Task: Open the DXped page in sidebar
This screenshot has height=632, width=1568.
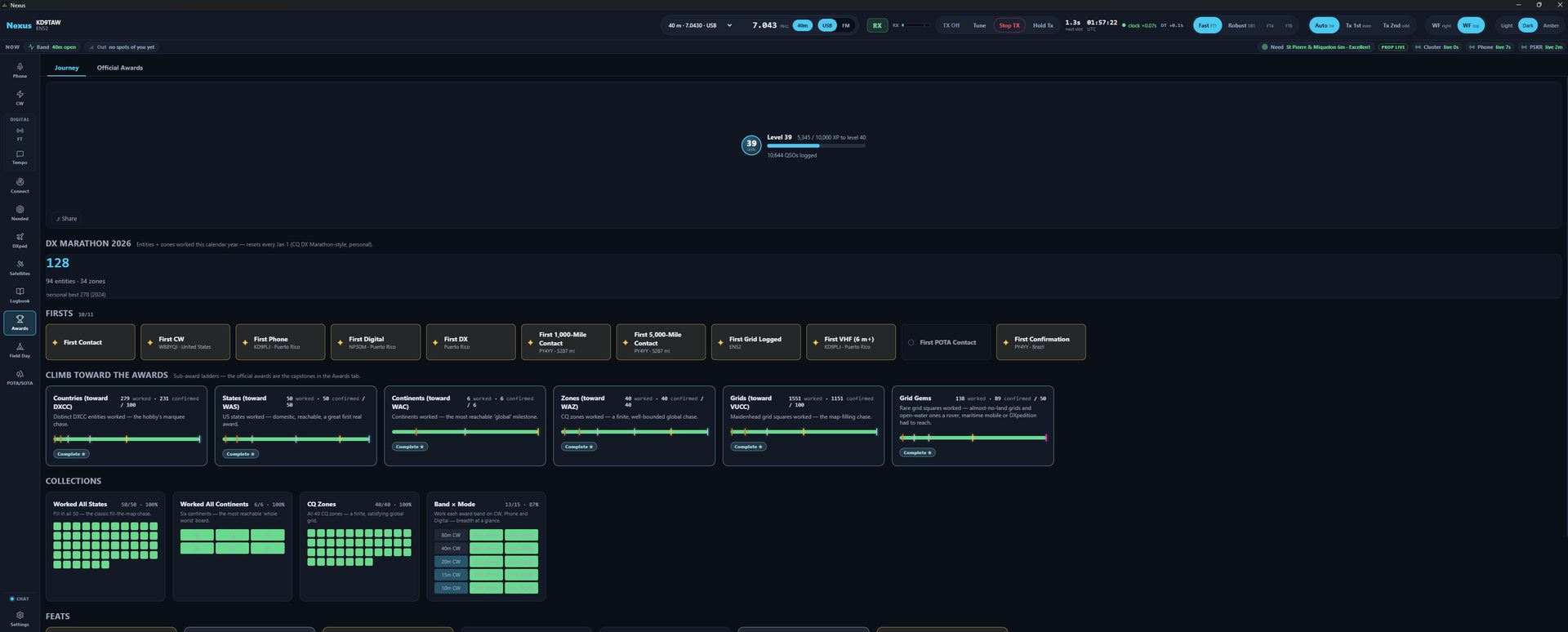Action: 20,240
